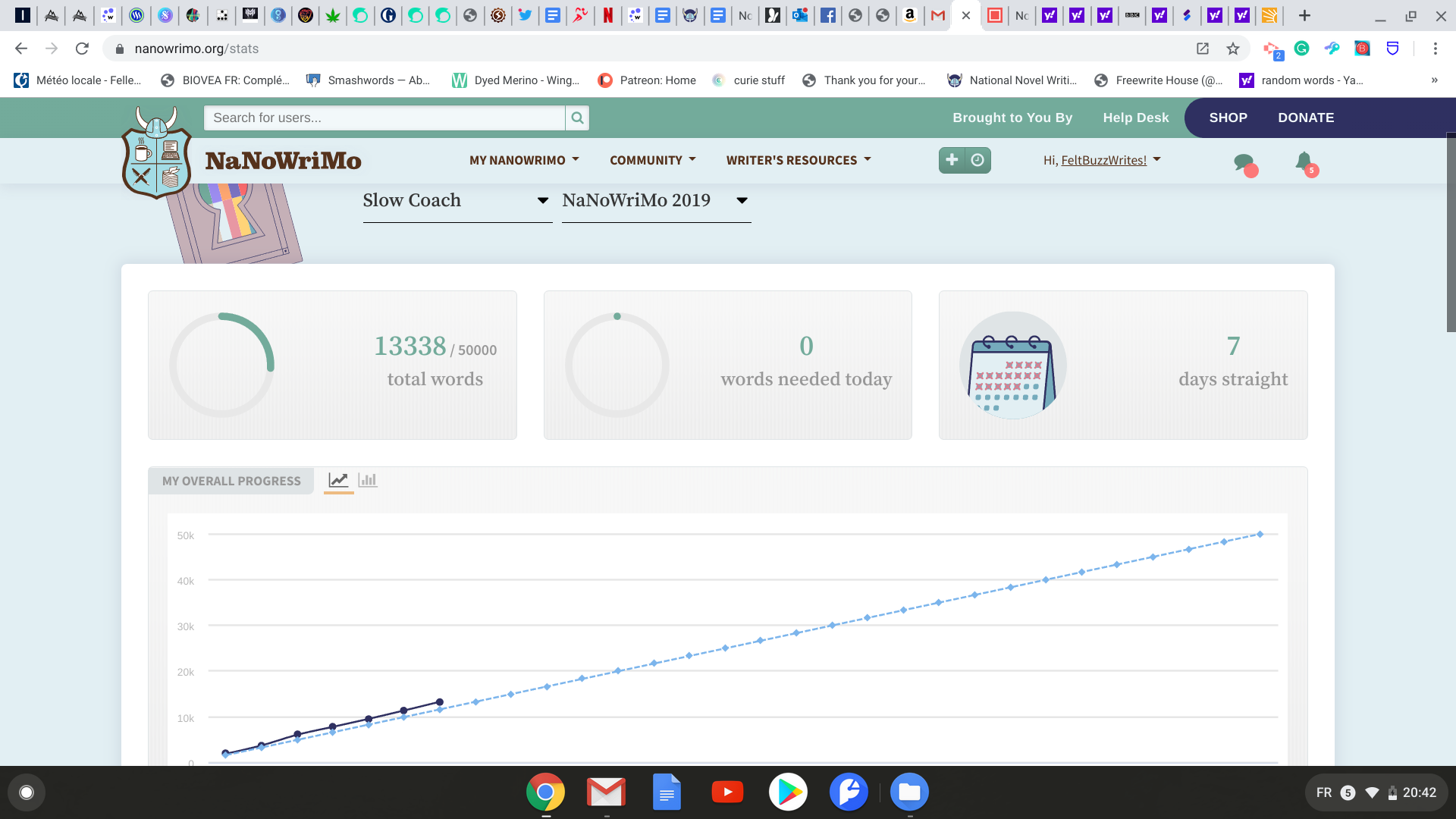Open random words Yahoo bookmark
This screenshot has width=1456, height=819.
point(1301,80)
